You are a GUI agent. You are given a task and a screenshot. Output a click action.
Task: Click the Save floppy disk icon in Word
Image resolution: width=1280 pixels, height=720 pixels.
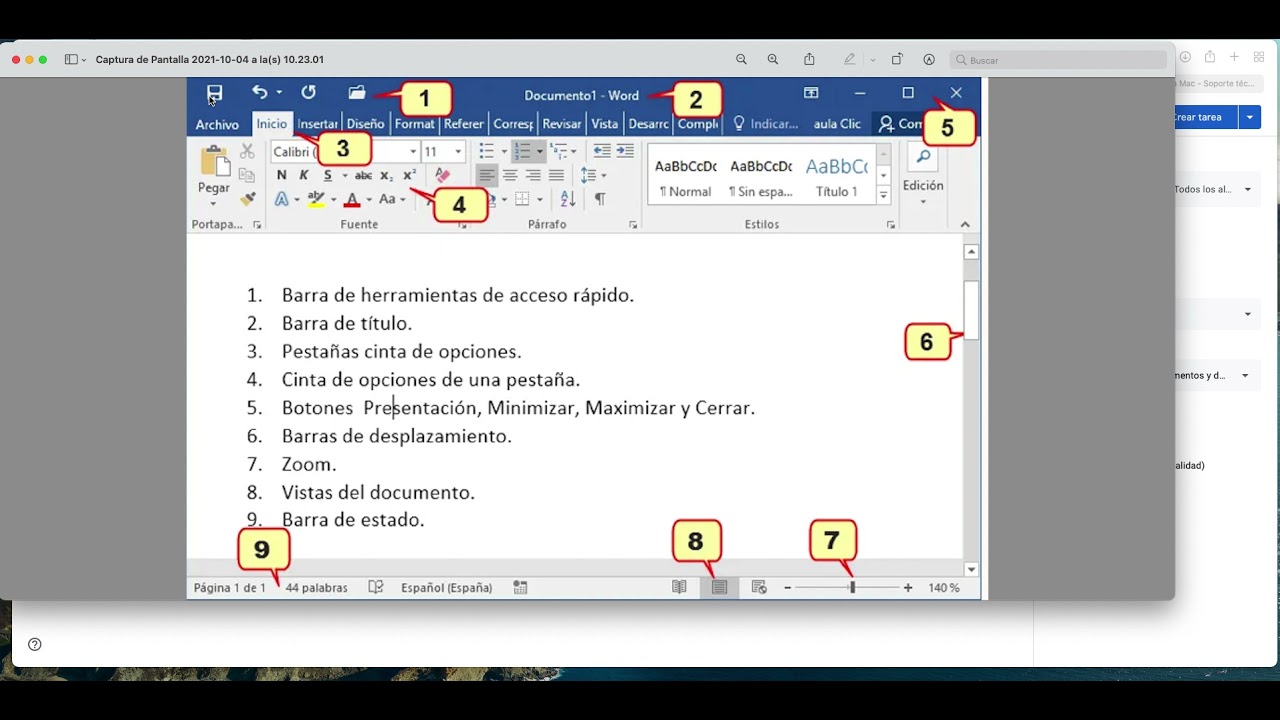click(215, 94)
